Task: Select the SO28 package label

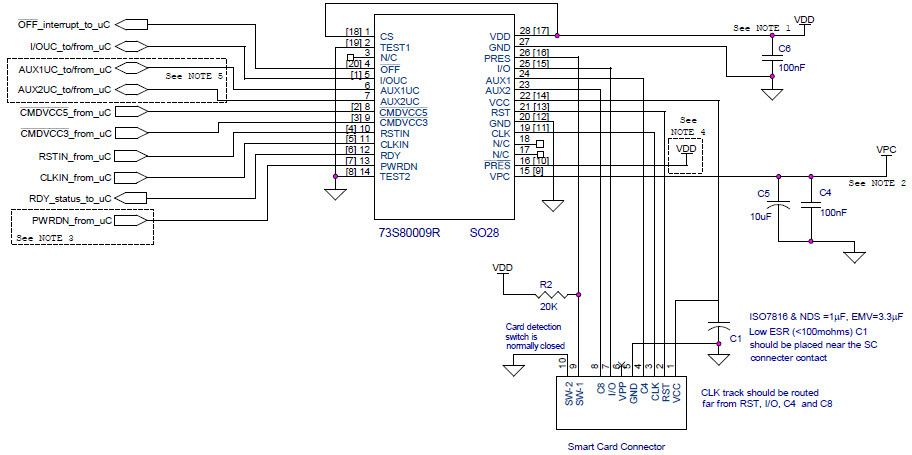Action: pos(486,231)
